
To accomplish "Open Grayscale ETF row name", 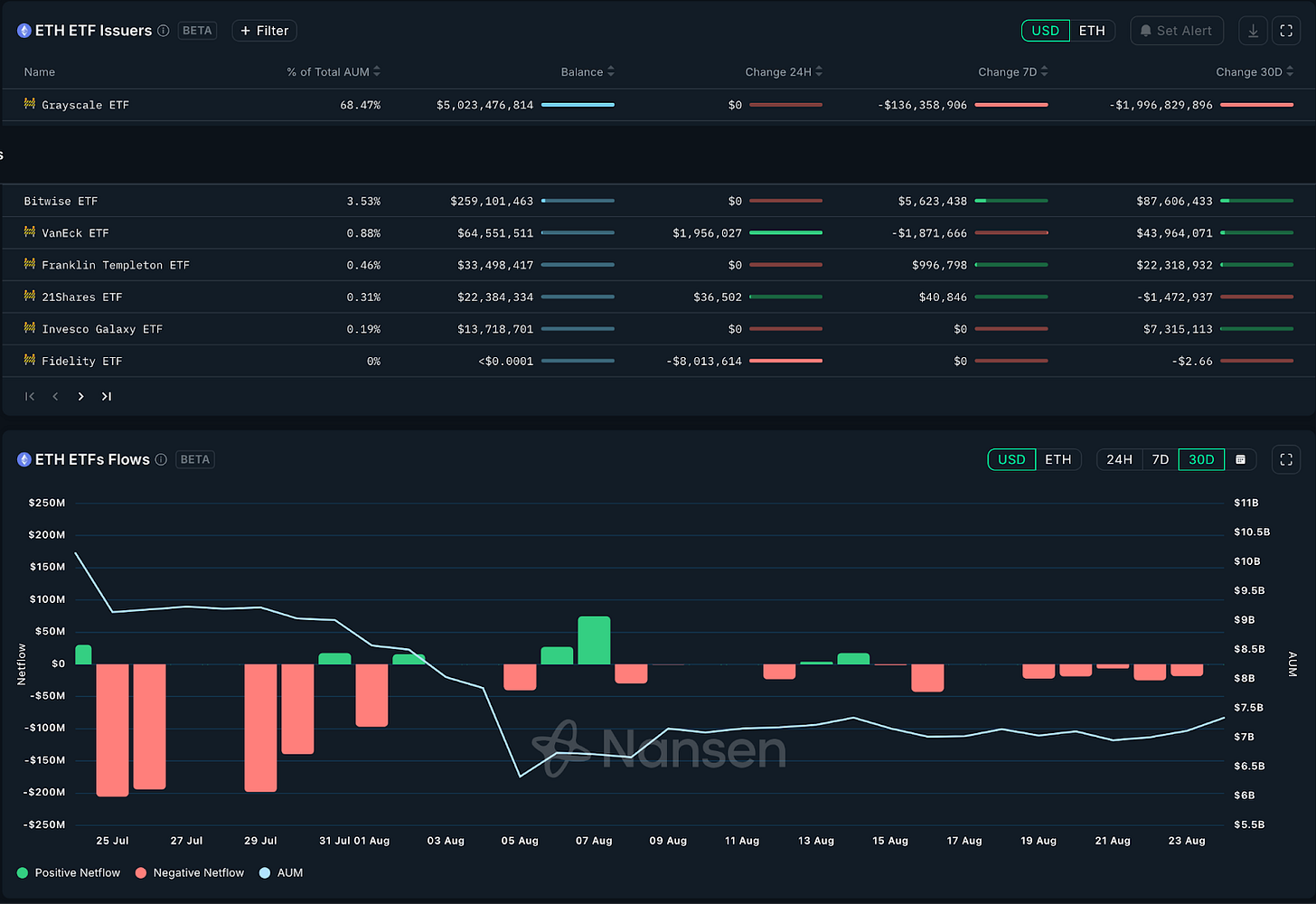I will [x=85, y=105].
